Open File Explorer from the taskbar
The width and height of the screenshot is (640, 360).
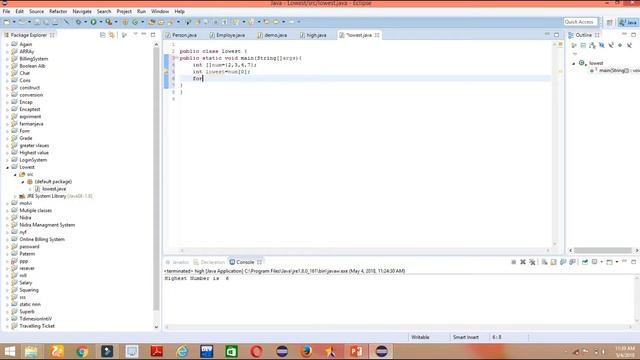[x=31, y=351]
